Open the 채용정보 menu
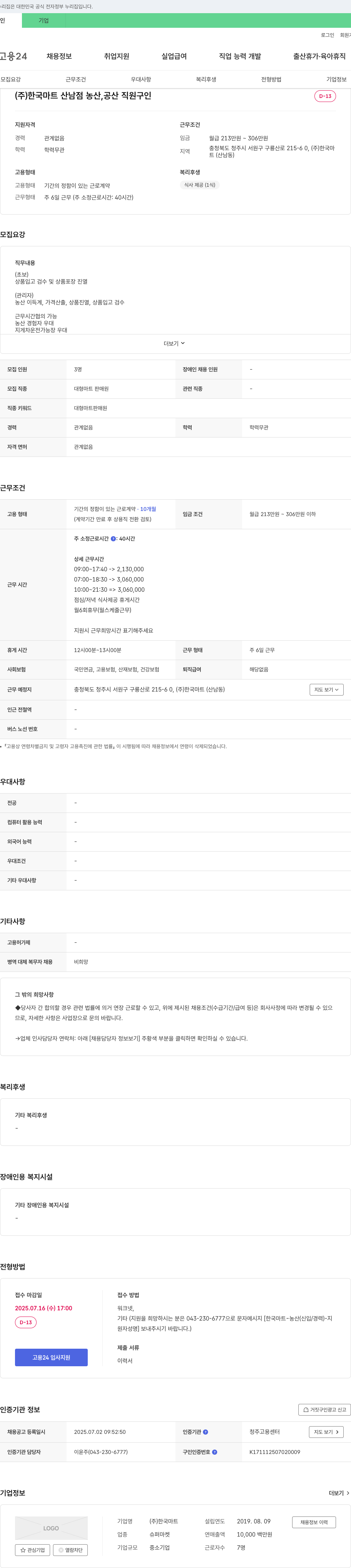Viewport: 351px width, 1568px height. click(x=59, y=56)
